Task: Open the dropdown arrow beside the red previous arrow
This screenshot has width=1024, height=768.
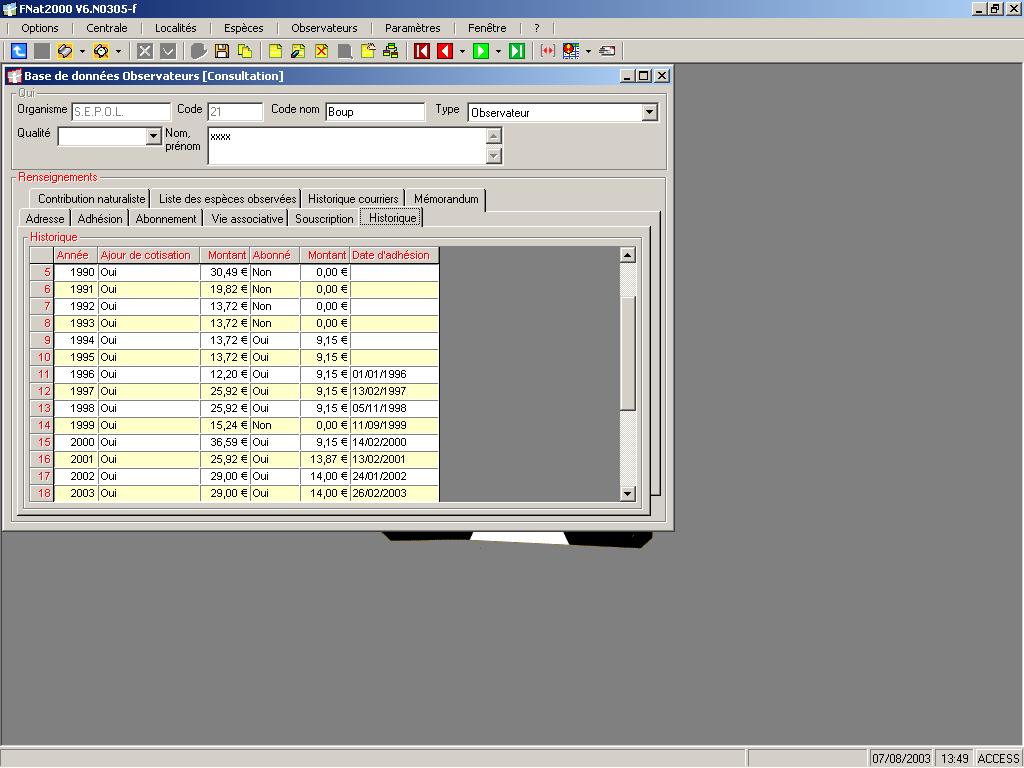Action: pyautogui.click(x=462, y=51)
